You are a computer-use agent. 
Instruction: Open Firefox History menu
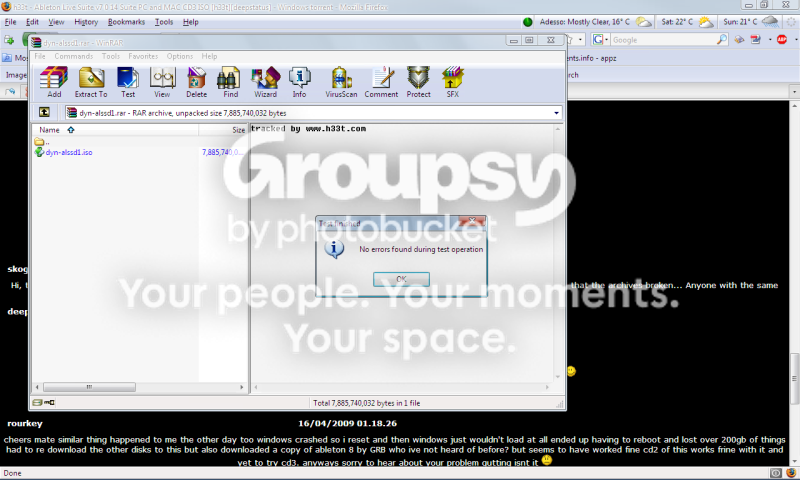[86, 22]
